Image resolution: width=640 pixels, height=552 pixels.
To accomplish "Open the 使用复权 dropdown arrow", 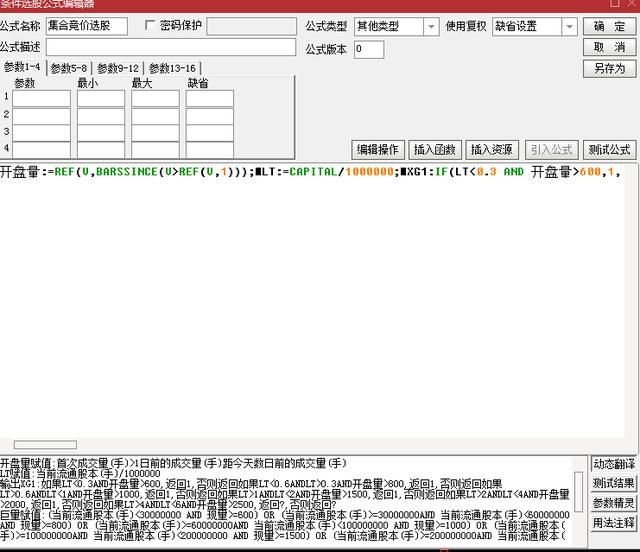I will tap(569, 27).
